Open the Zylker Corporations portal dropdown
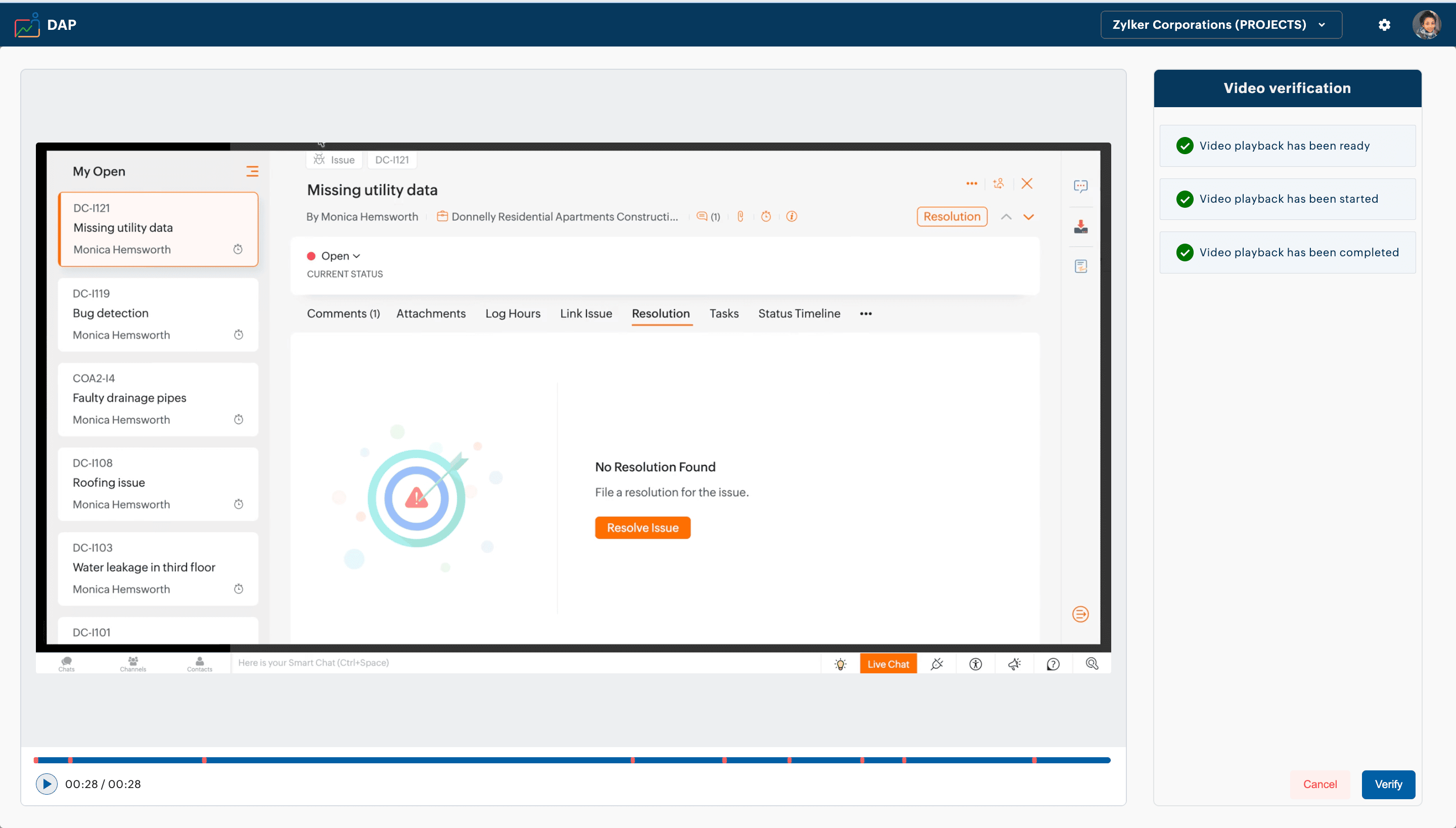The image size is (1456, 828). (1220, 25)
